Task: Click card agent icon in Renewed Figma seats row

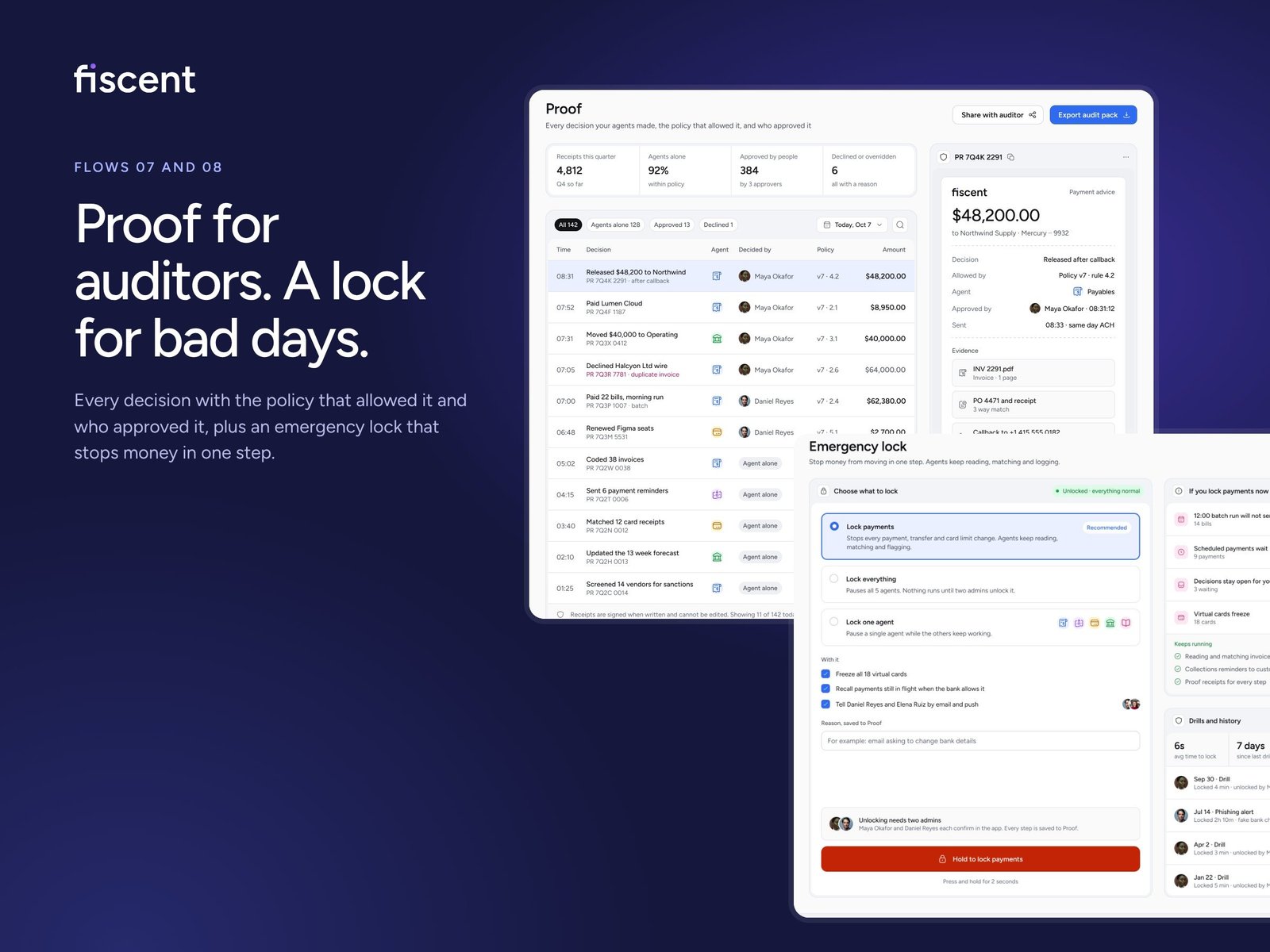Action: (717, 432)
